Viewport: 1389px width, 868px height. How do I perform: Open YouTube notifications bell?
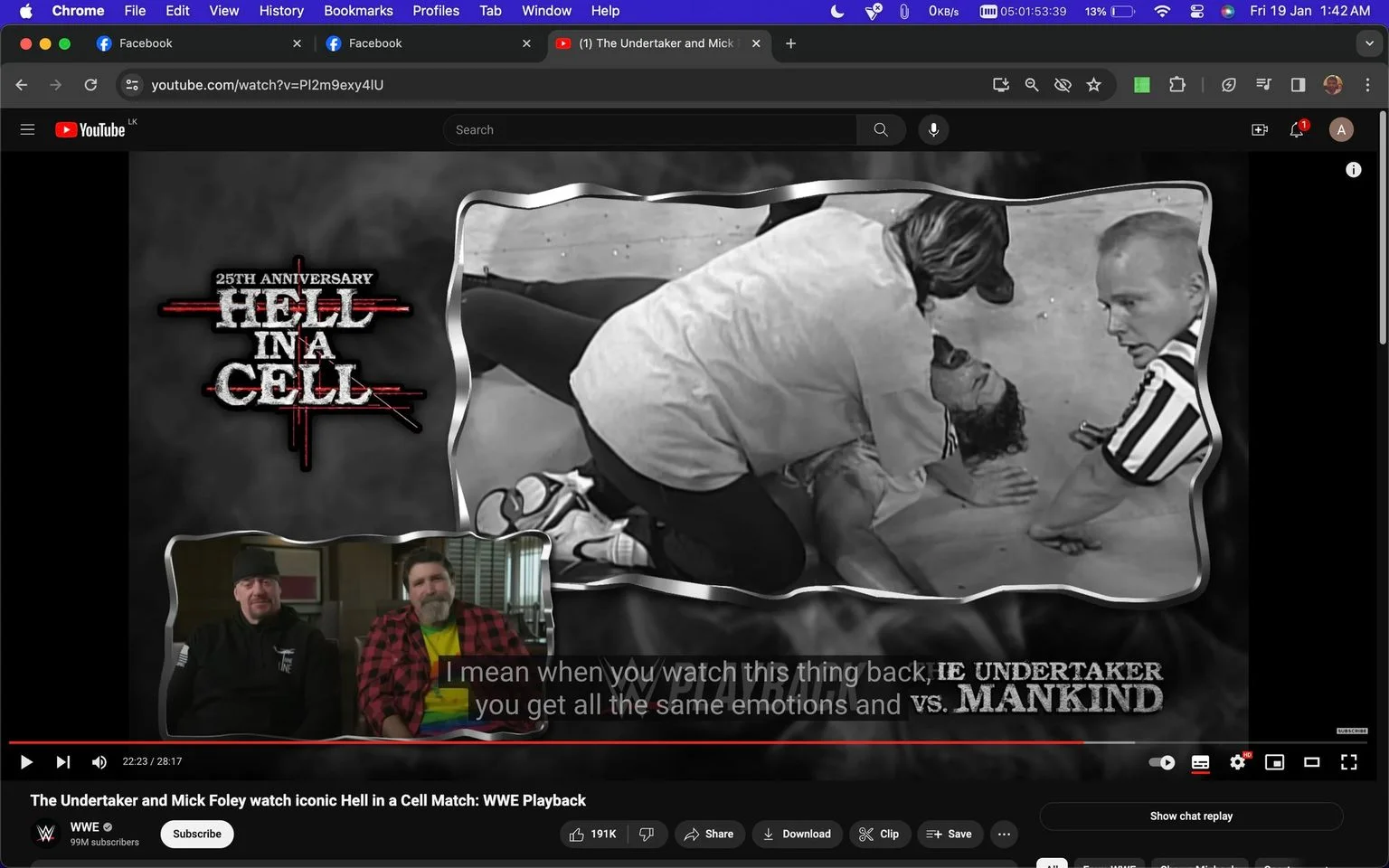[1297, 129]
